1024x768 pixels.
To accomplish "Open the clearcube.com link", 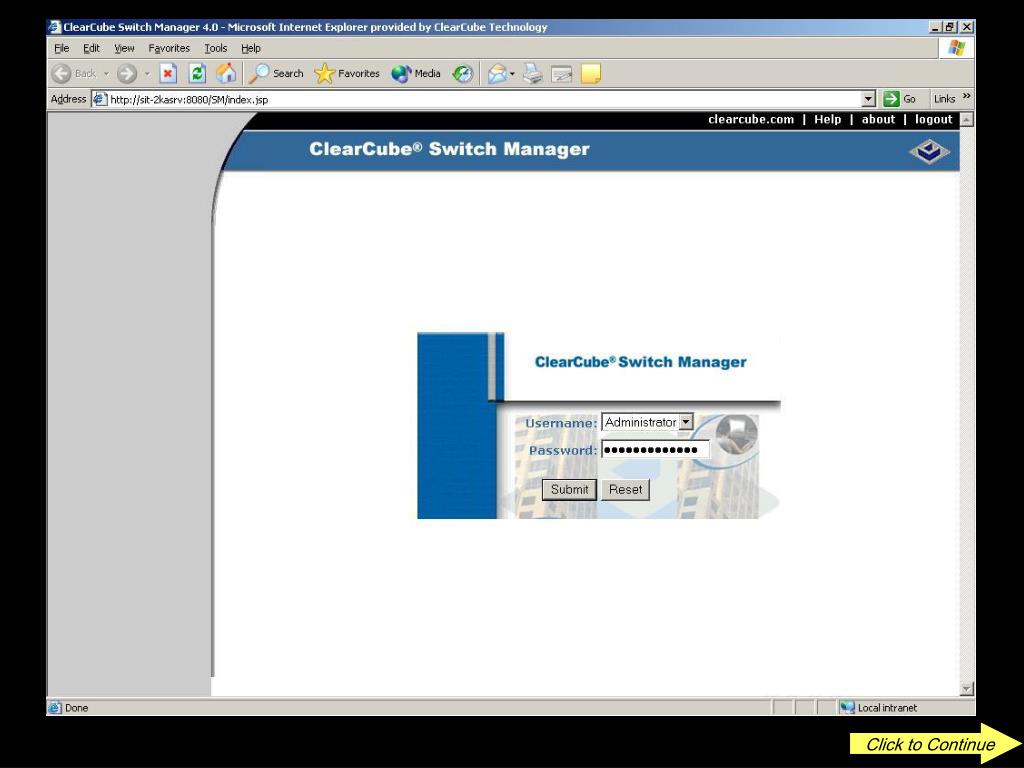I will click(751, 120).
